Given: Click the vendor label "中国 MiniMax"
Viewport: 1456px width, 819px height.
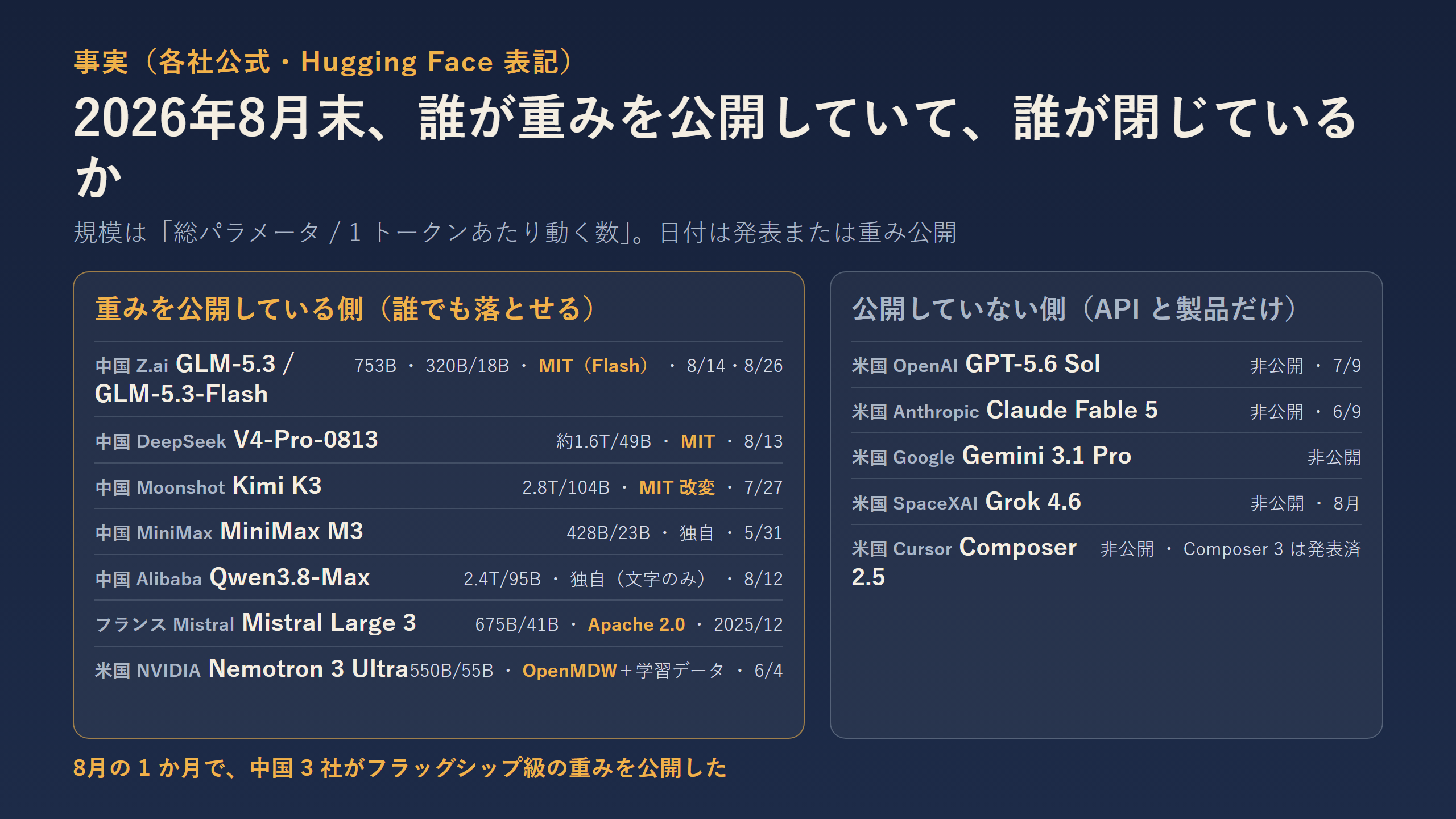Looking at the screenshot, I should [x=154, y=533].
